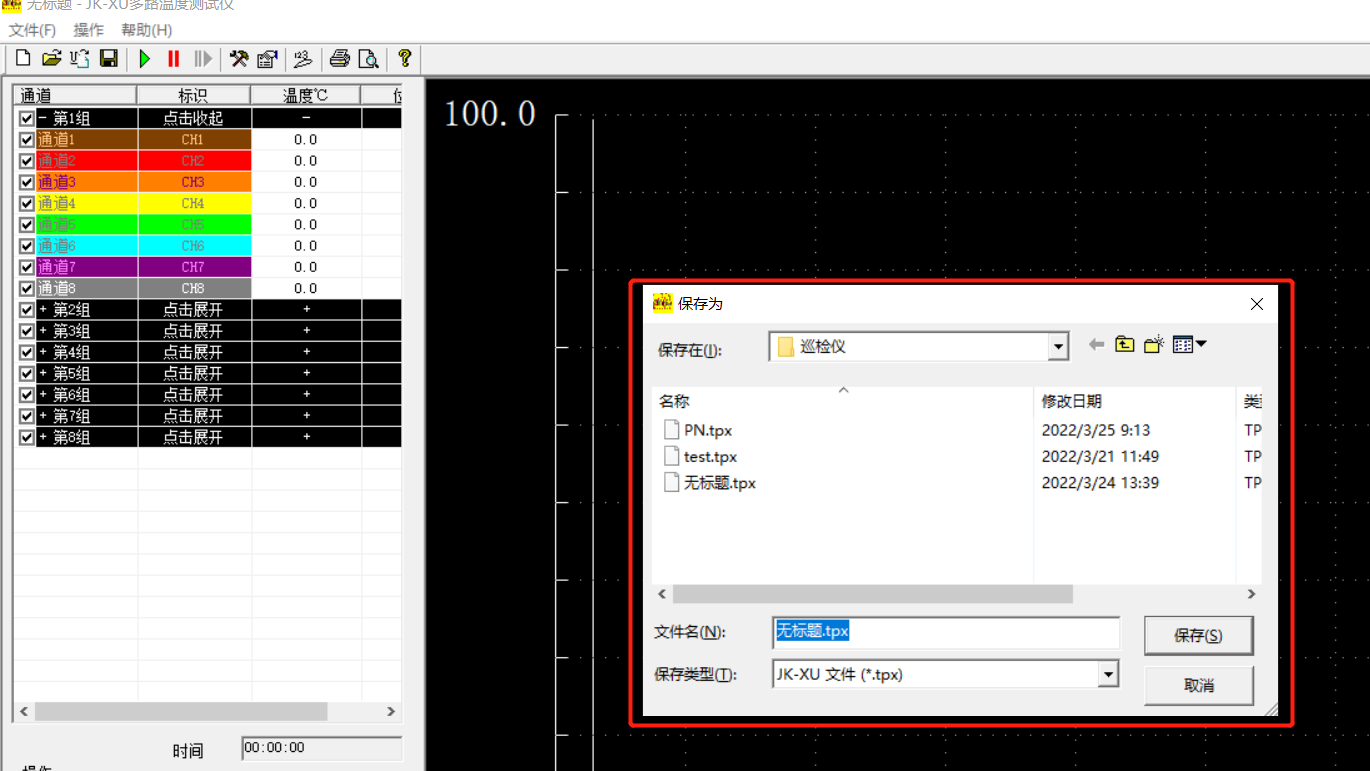Screen dimensions: 1370x771
Task: Click the yellow CH4 color label
Action: [x=193, y=203]
